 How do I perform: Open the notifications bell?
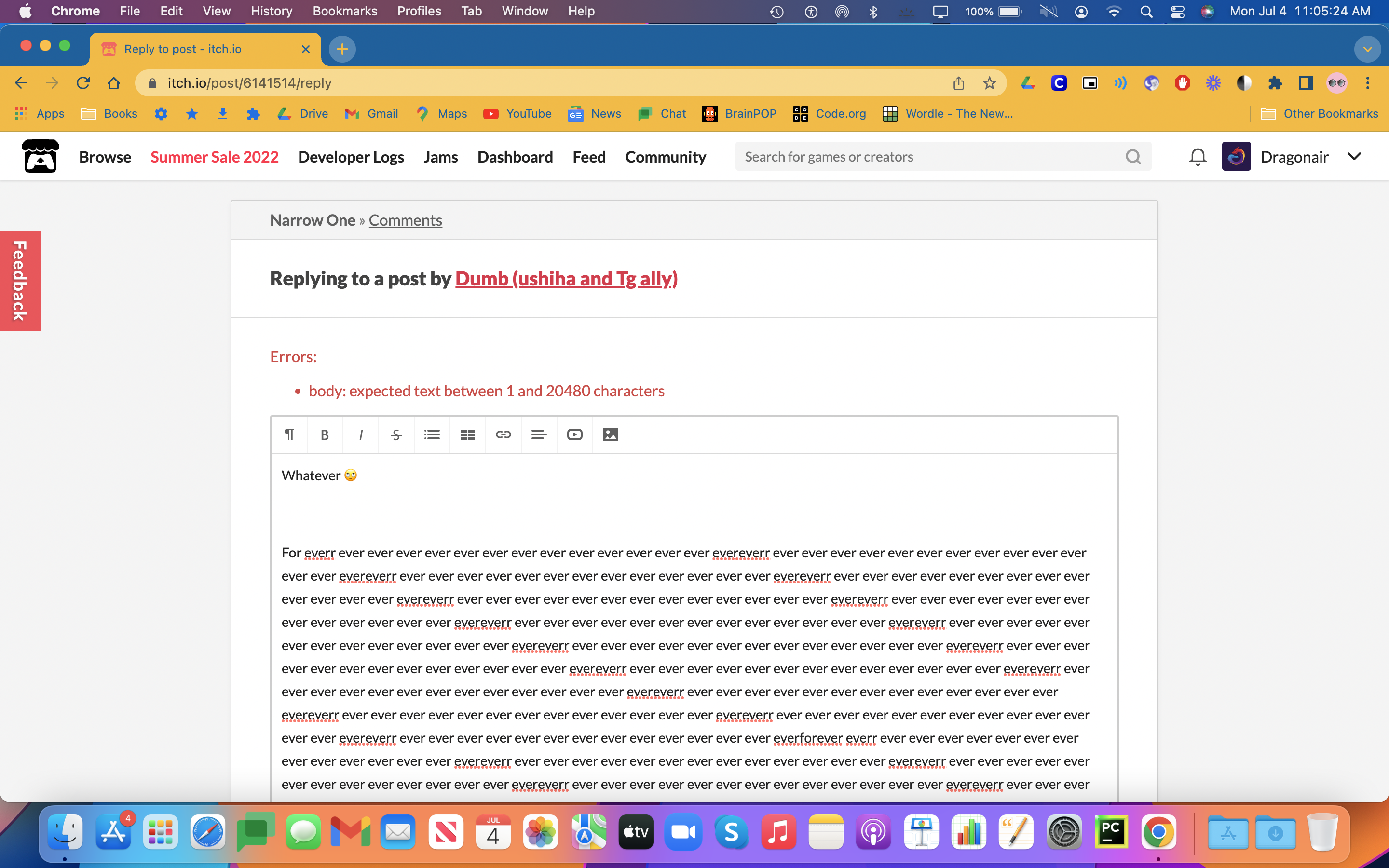pos(1198,157)
